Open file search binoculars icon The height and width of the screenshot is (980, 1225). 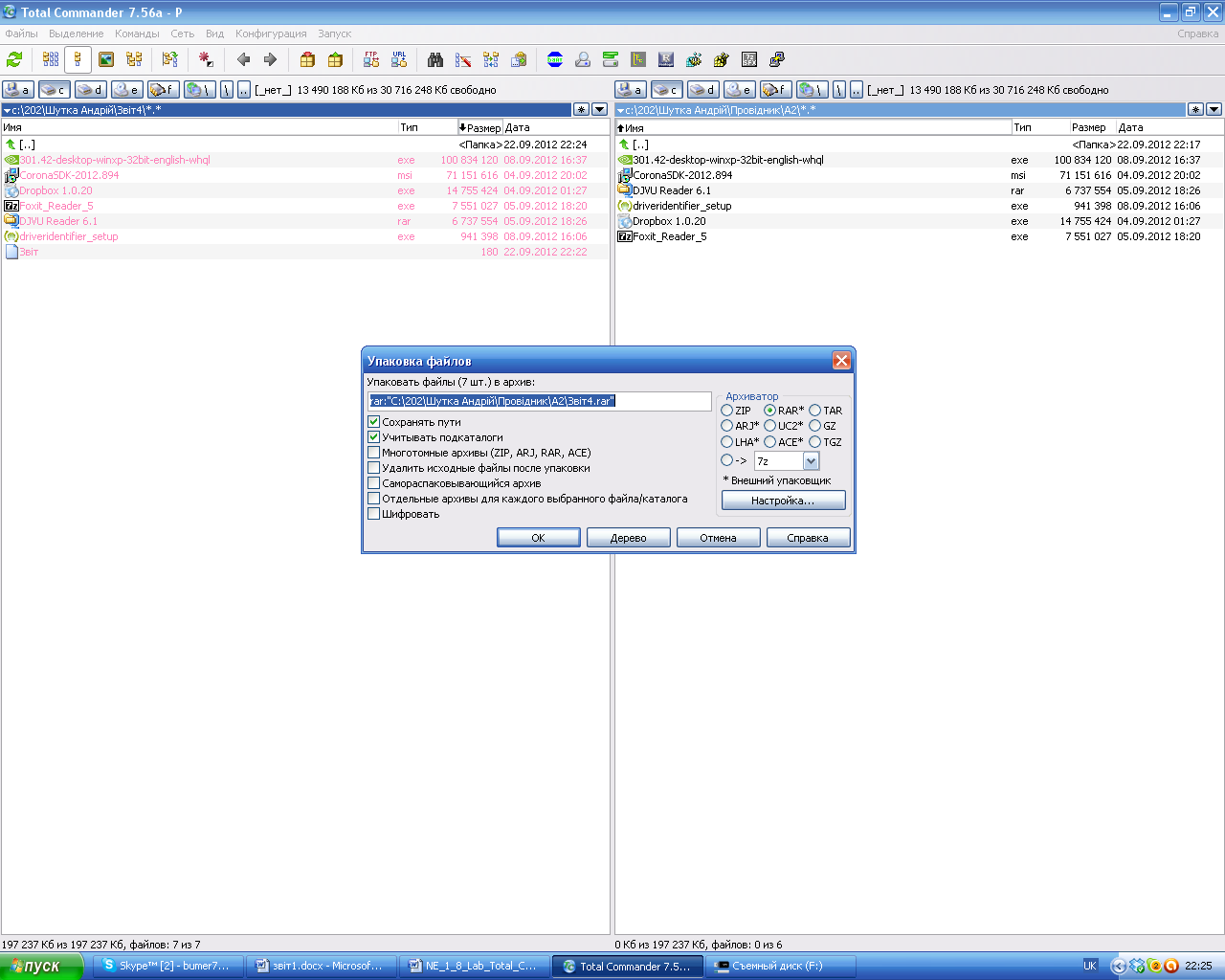[435, 59]
